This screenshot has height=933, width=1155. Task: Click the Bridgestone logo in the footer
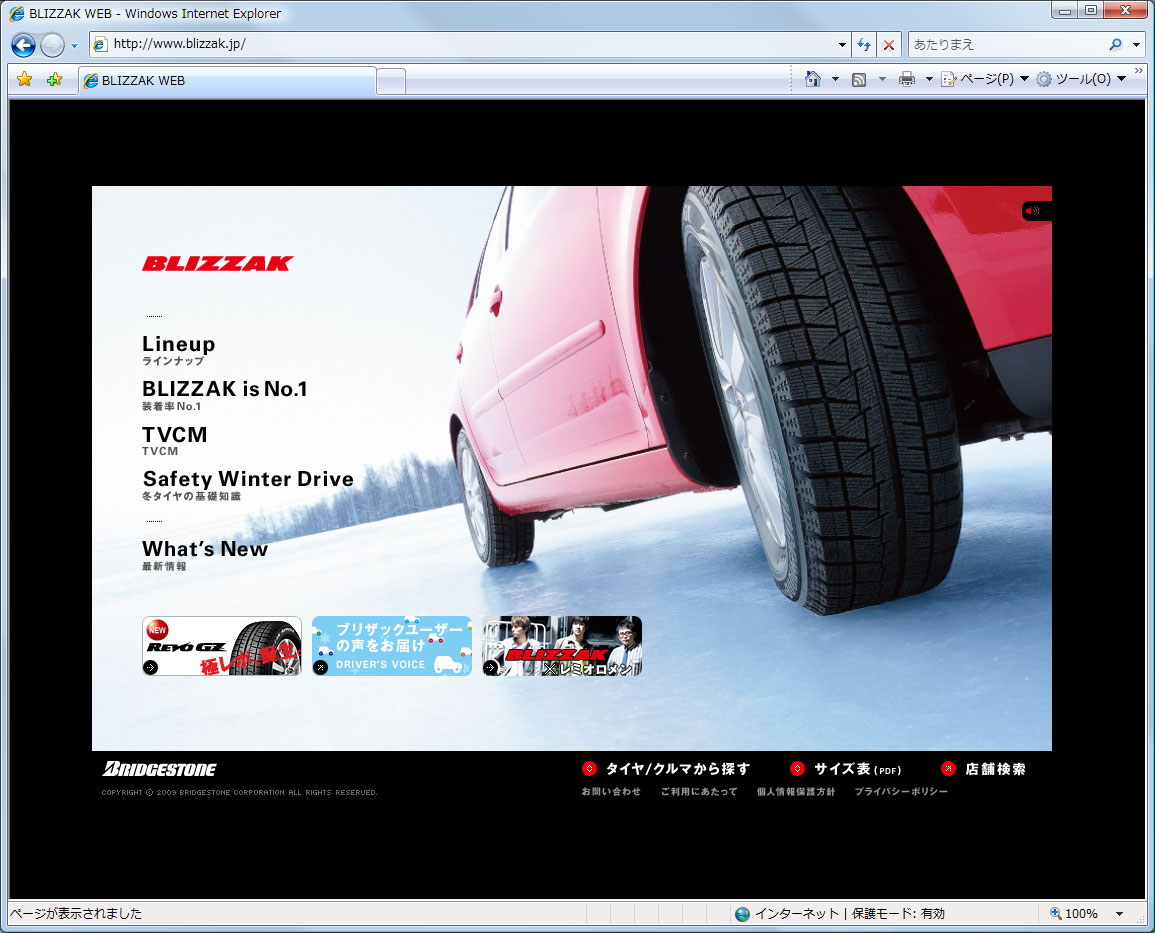tap(159, 770)
